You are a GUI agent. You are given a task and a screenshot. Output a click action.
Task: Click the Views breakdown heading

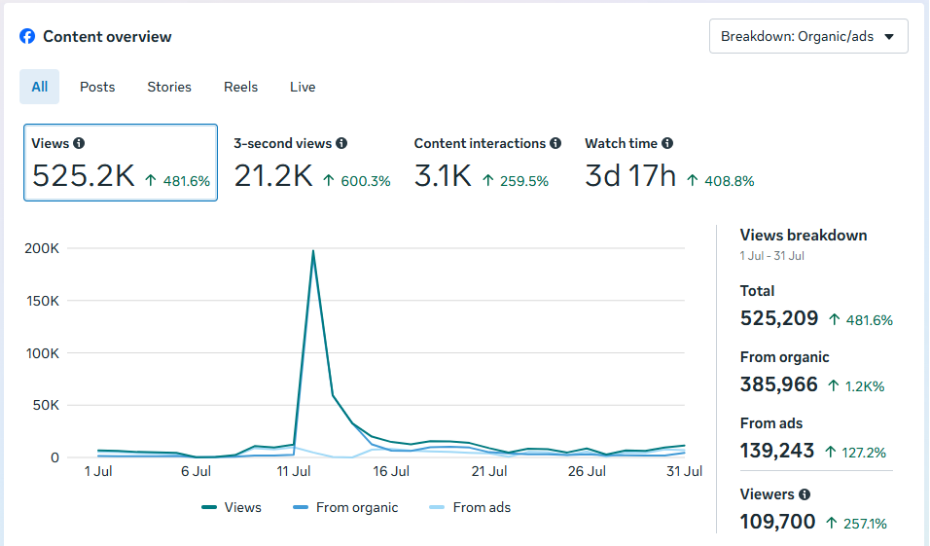pos(803,235)
